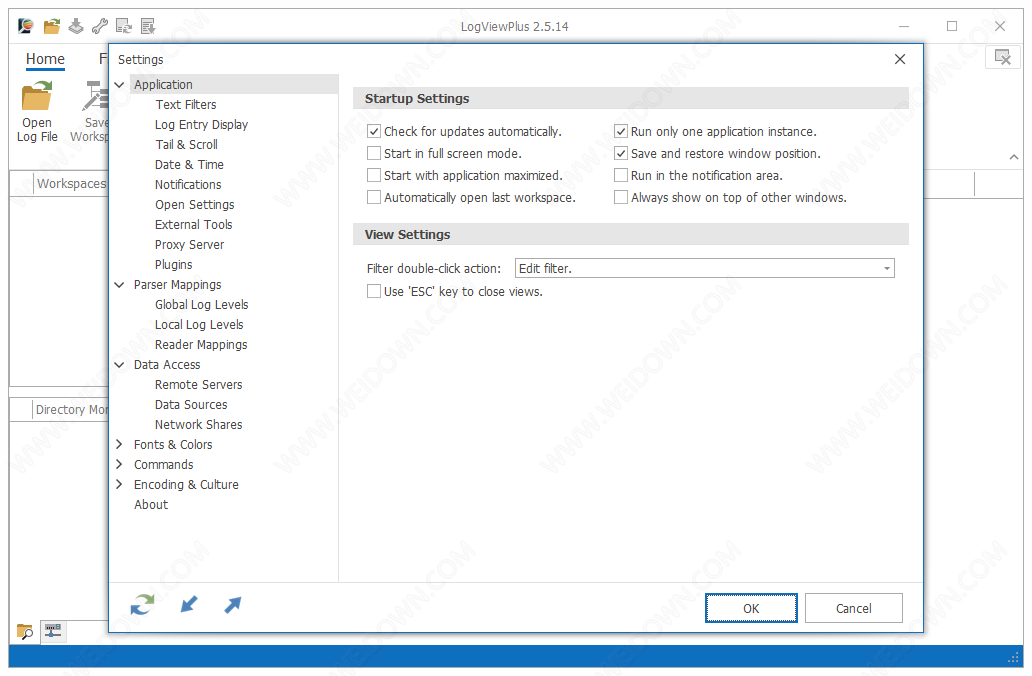
Task: Open Proxy Server settings page
Action: click(x=190, y=245)
